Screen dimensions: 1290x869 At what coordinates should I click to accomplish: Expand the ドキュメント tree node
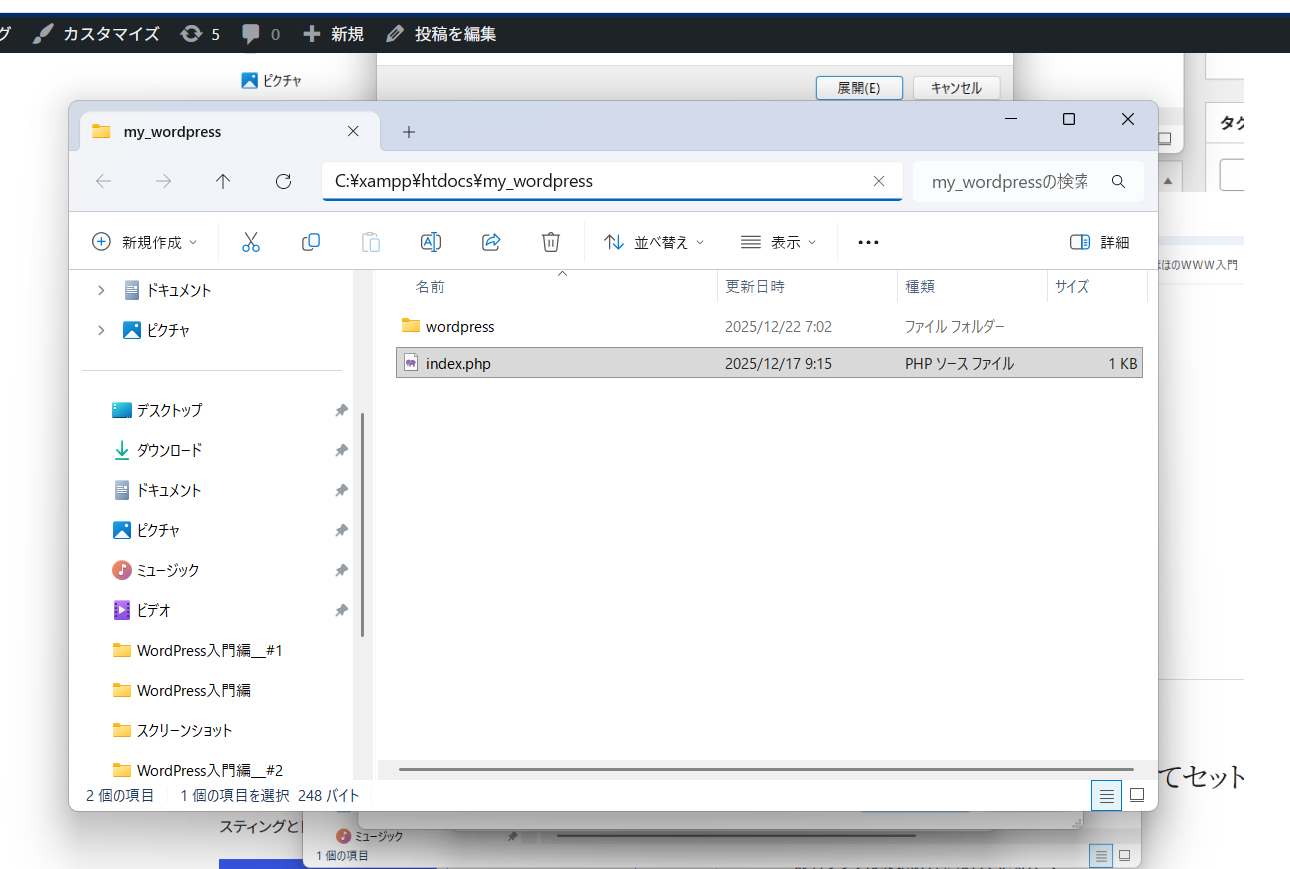point(101,290)
